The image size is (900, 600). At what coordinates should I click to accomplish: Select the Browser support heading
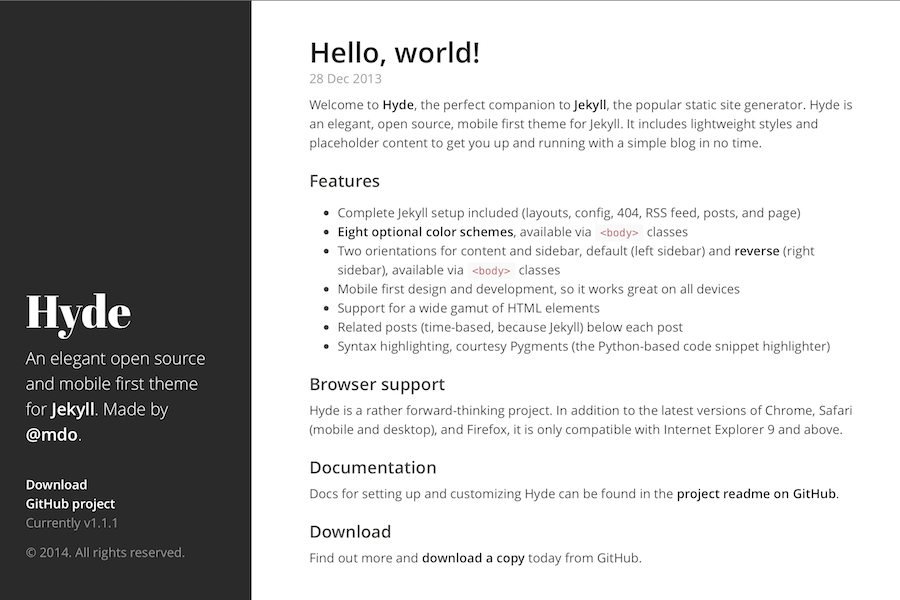pos(377,384)
